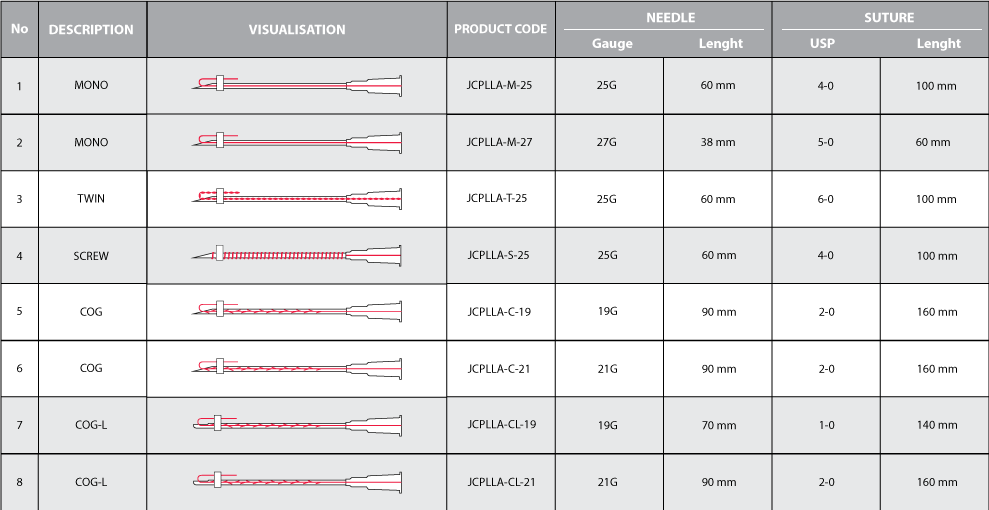Click the SCREW description cell
Viewport: 989px width, 510px height.
91,256
